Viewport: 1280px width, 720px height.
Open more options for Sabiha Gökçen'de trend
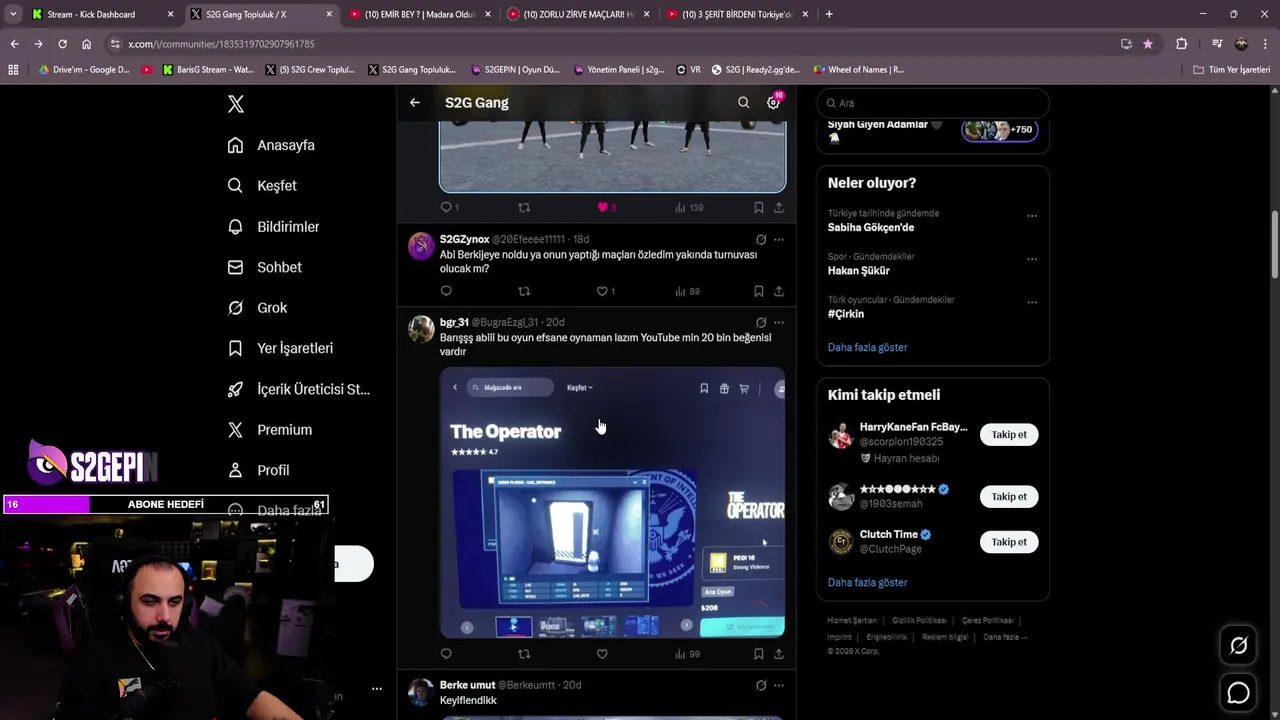(x=1032, y=216)
